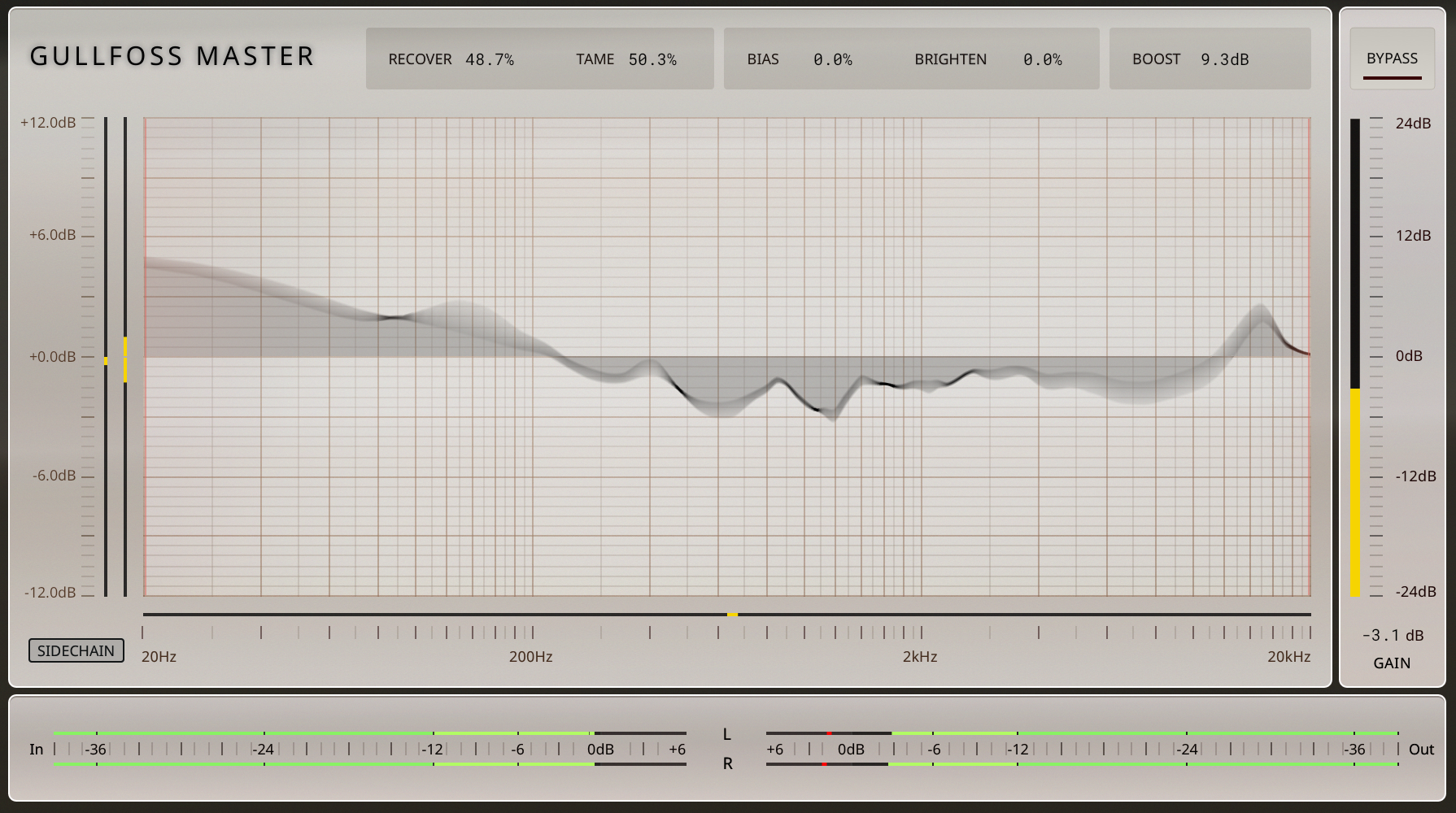Click the +0.0dB scale label

[52, 357]
